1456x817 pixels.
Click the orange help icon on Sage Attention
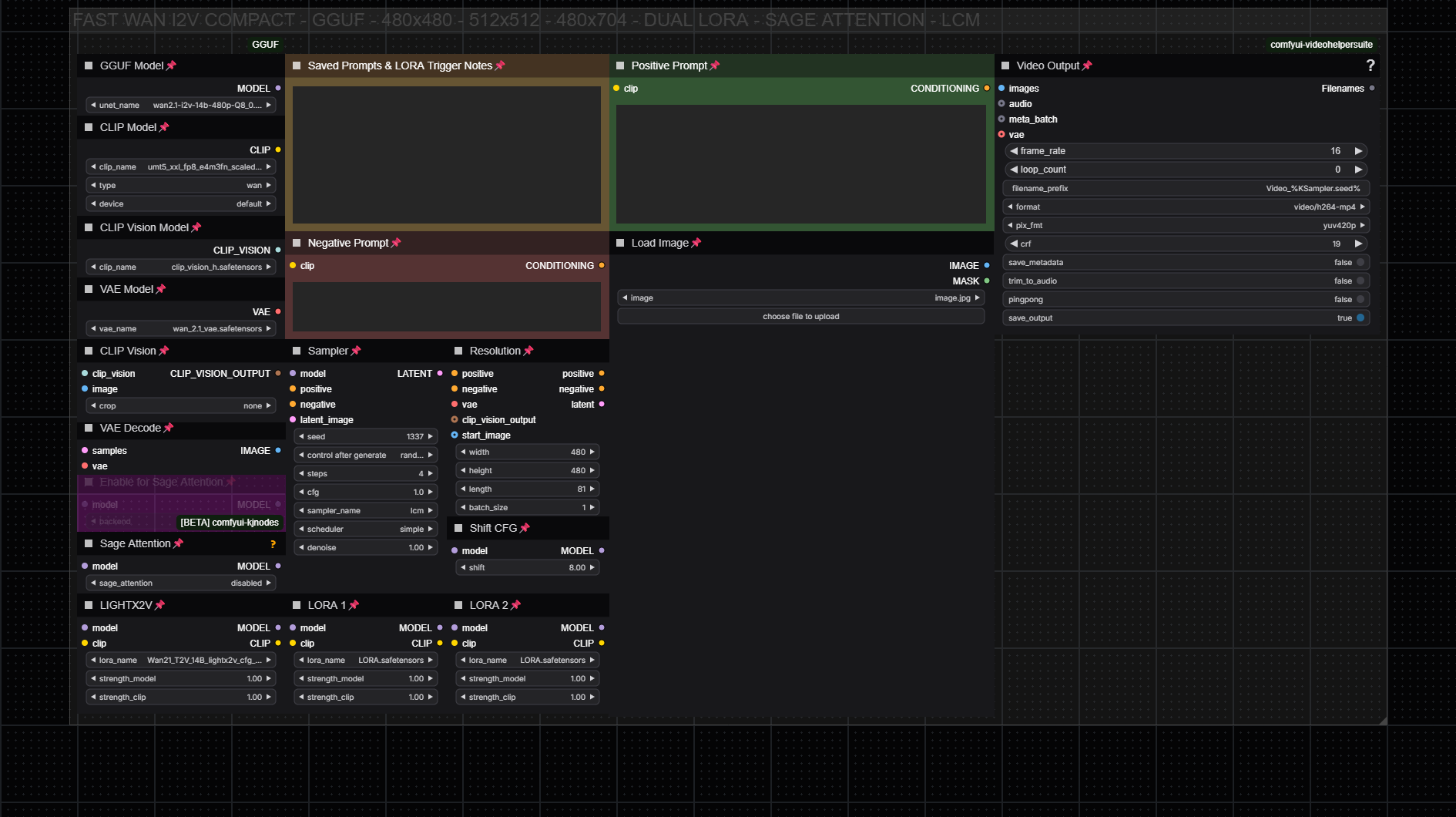point(273,544)
